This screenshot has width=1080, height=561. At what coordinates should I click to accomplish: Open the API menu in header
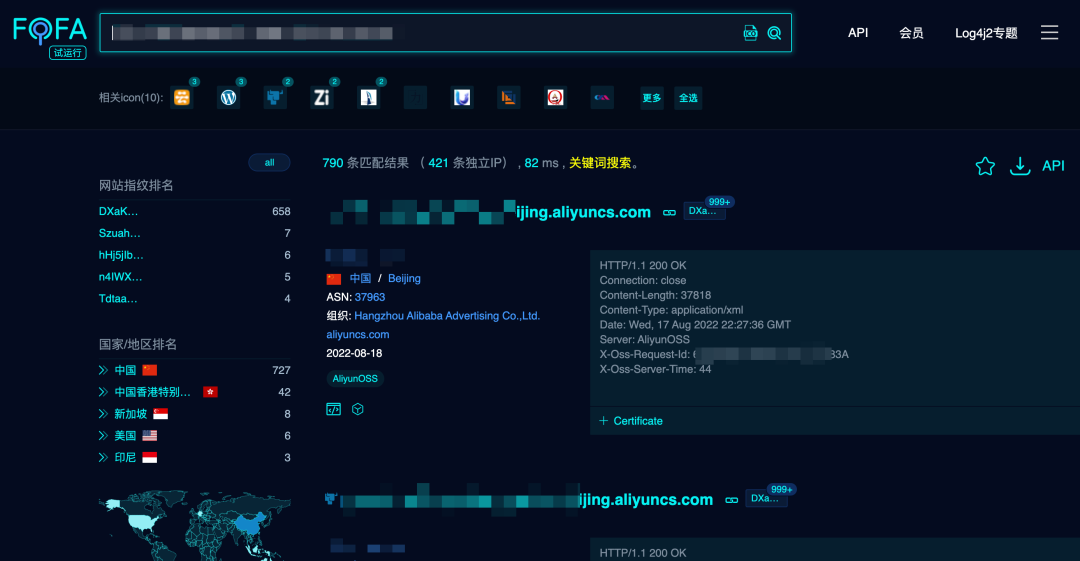point(858,32)
